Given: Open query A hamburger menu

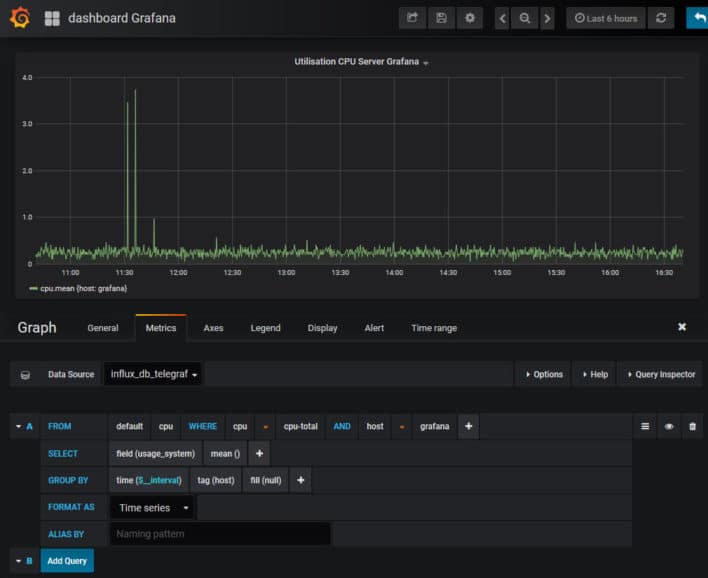Looking at the screenshot, I should 645,427.
